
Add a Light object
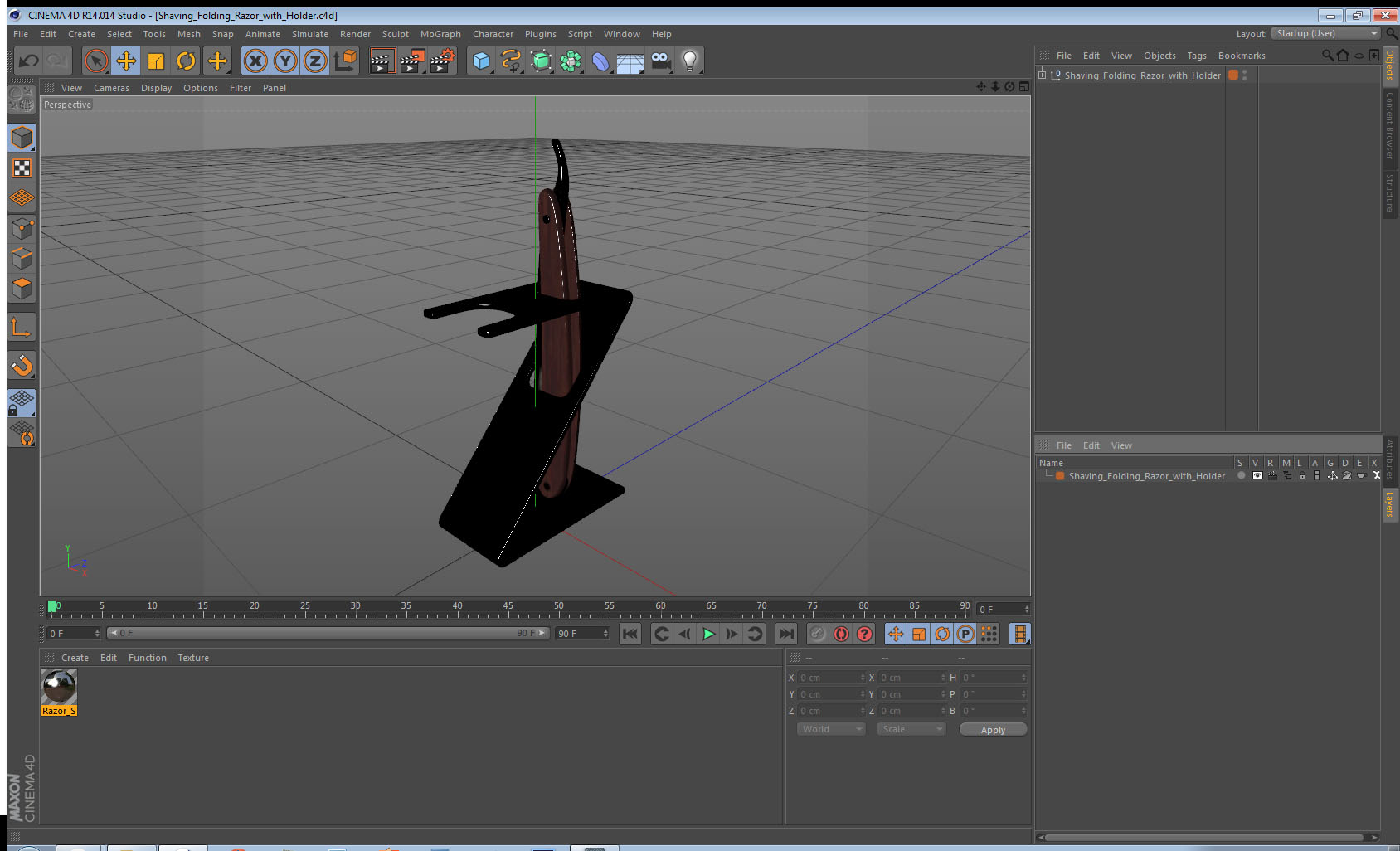[690, 61]
